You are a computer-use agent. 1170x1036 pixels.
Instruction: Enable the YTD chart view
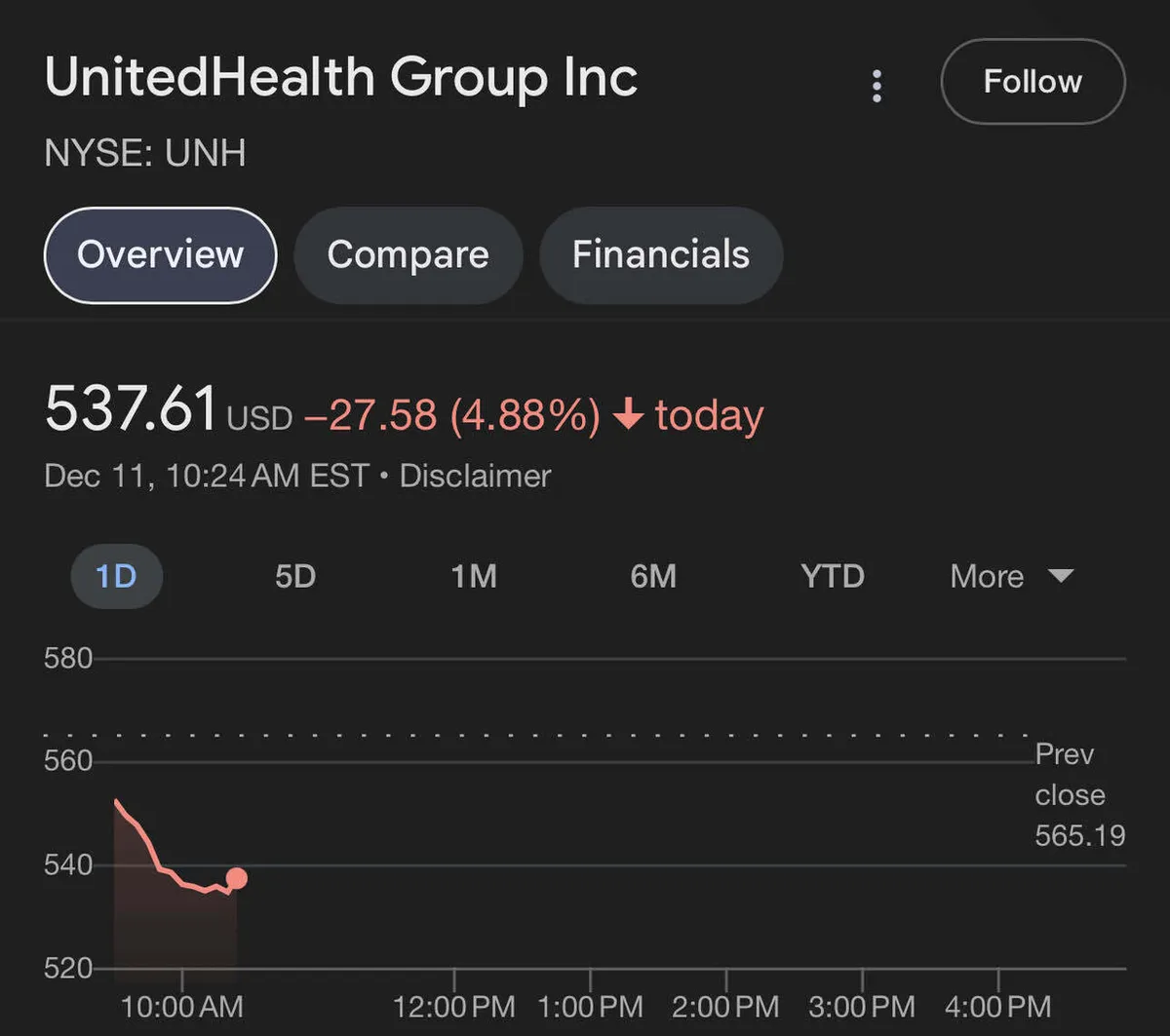click(x=833, y=576)
